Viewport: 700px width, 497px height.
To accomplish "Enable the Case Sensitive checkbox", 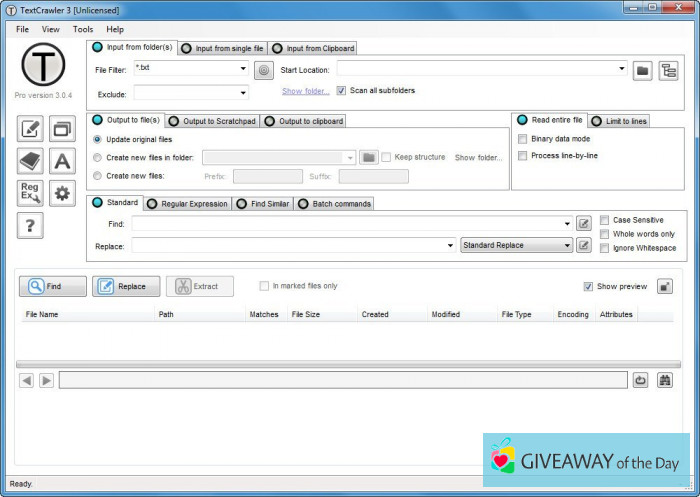I will click(x=604, y=220).
